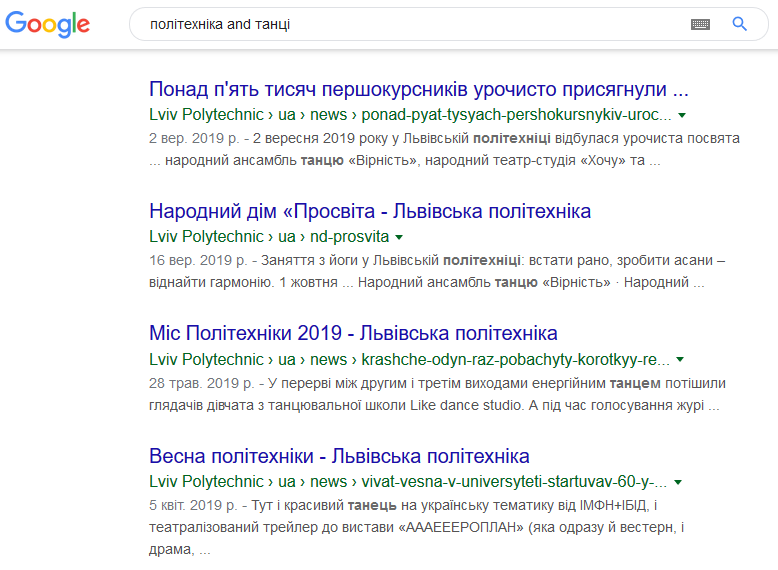This screenshot has width=778, height=570.
Task: Click the ponad-pyat-tysyach-pershokursnykiv breadcrumb URL
Action: (x=410, y=115)
